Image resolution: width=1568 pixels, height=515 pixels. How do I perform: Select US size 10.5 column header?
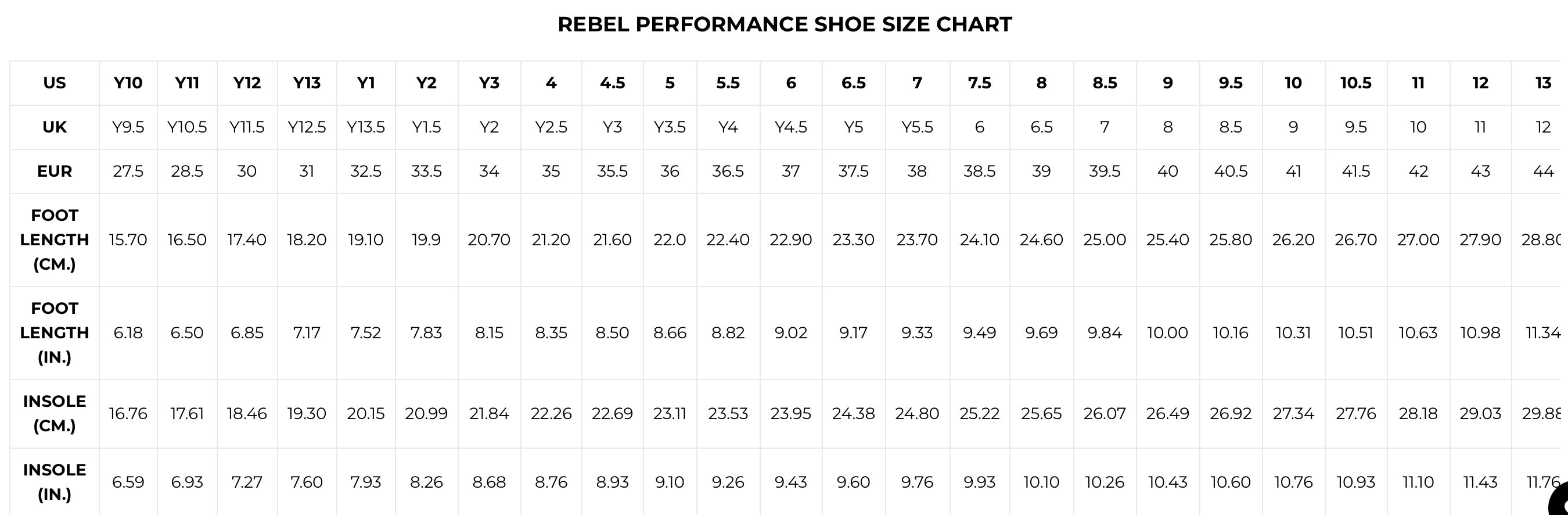point(1355,83)
